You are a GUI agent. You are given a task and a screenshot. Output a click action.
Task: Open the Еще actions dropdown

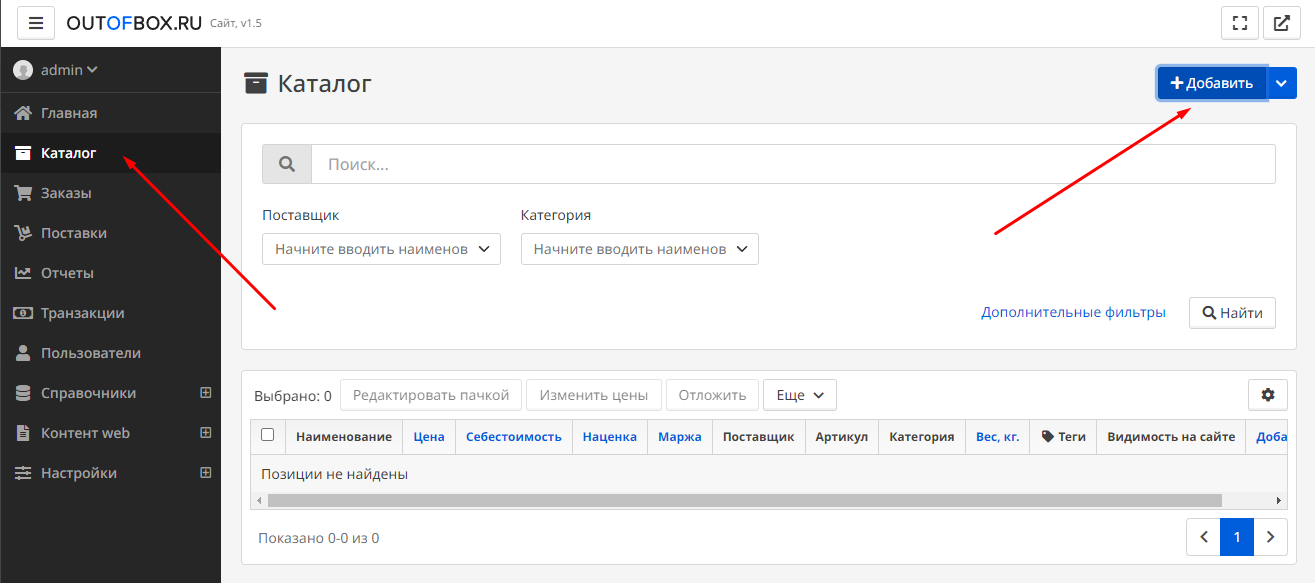click(800, 395)
